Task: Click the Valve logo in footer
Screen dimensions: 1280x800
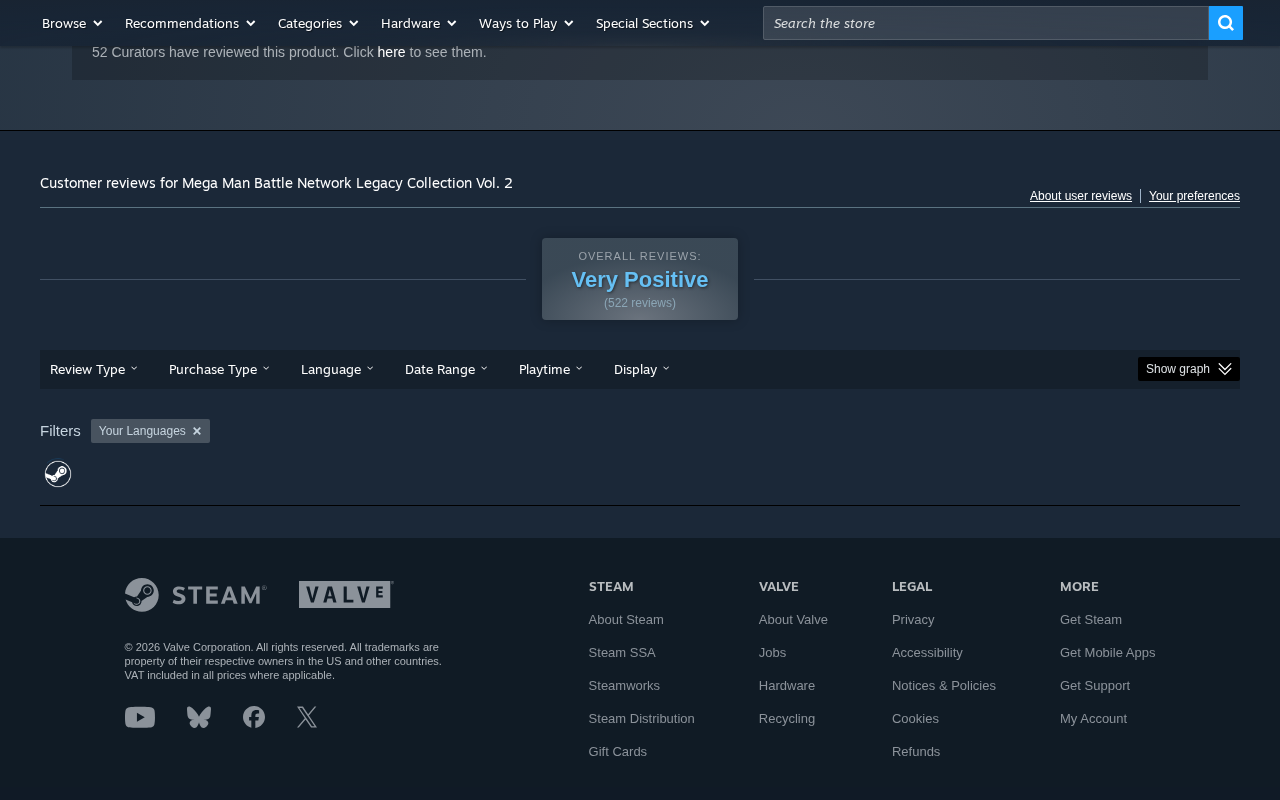Action: (x=346, y=595)
